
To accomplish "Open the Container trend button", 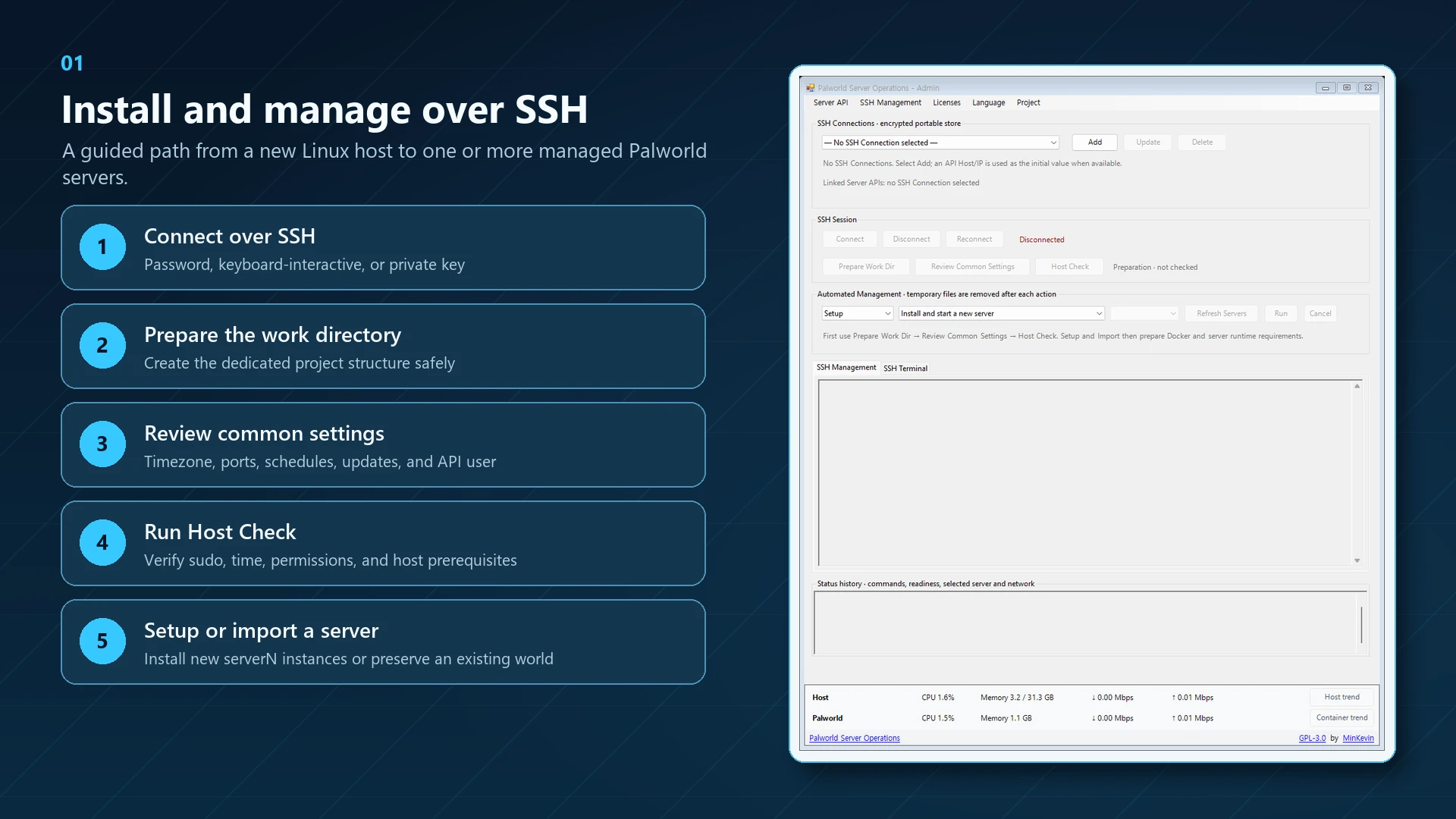I will (1342, 718).
